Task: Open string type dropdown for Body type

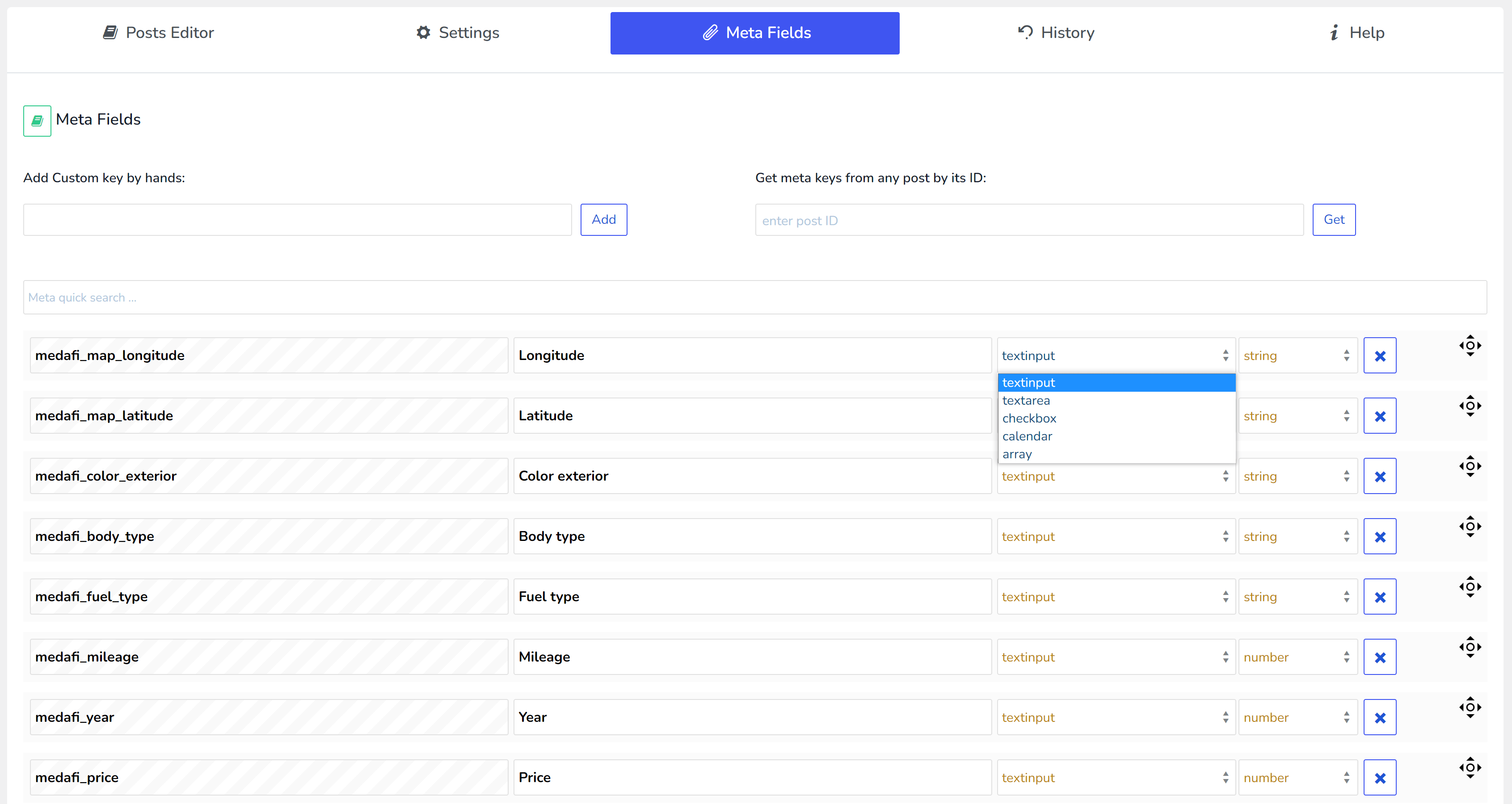Action: click(1297, 536)
